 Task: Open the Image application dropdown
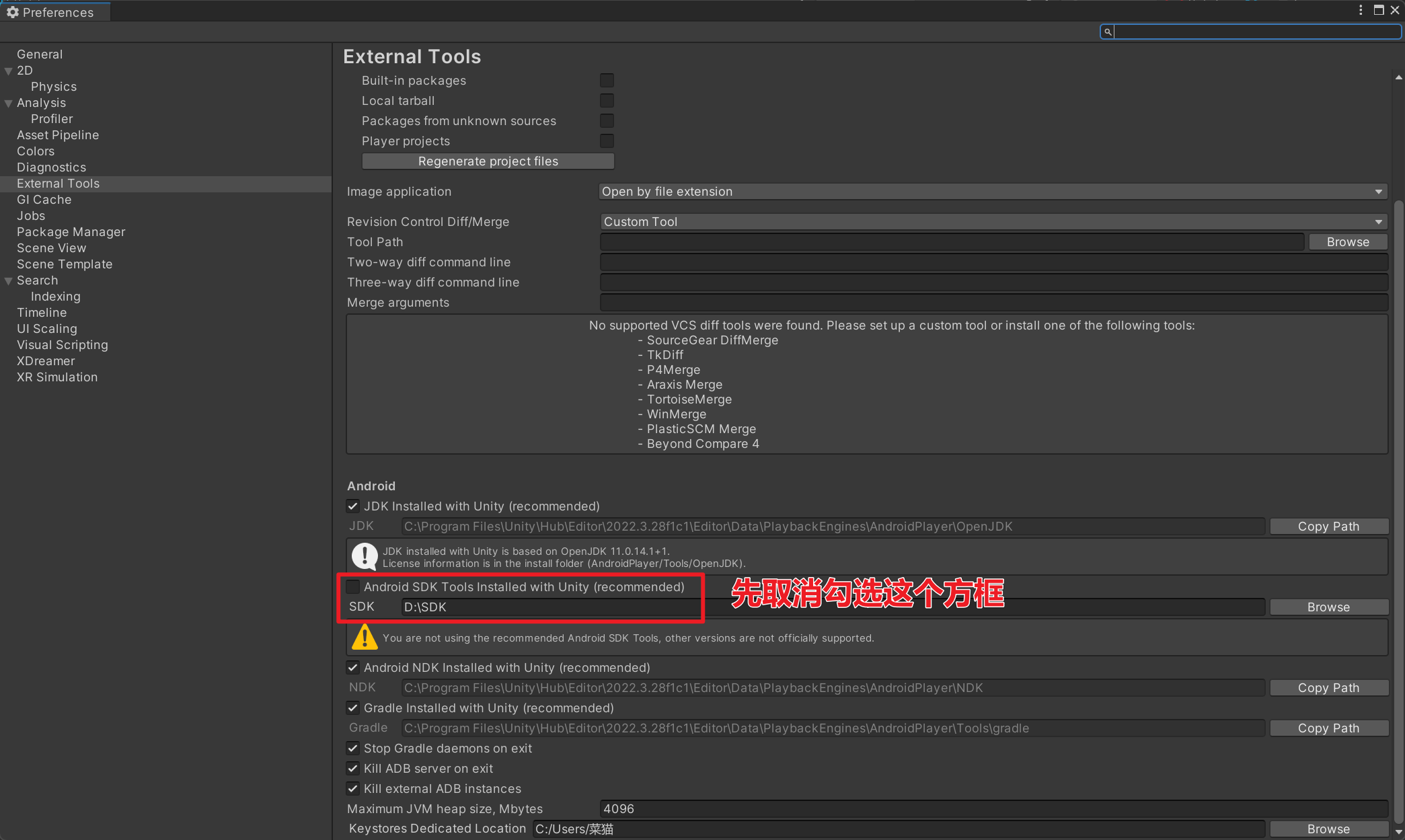point(992,192)
